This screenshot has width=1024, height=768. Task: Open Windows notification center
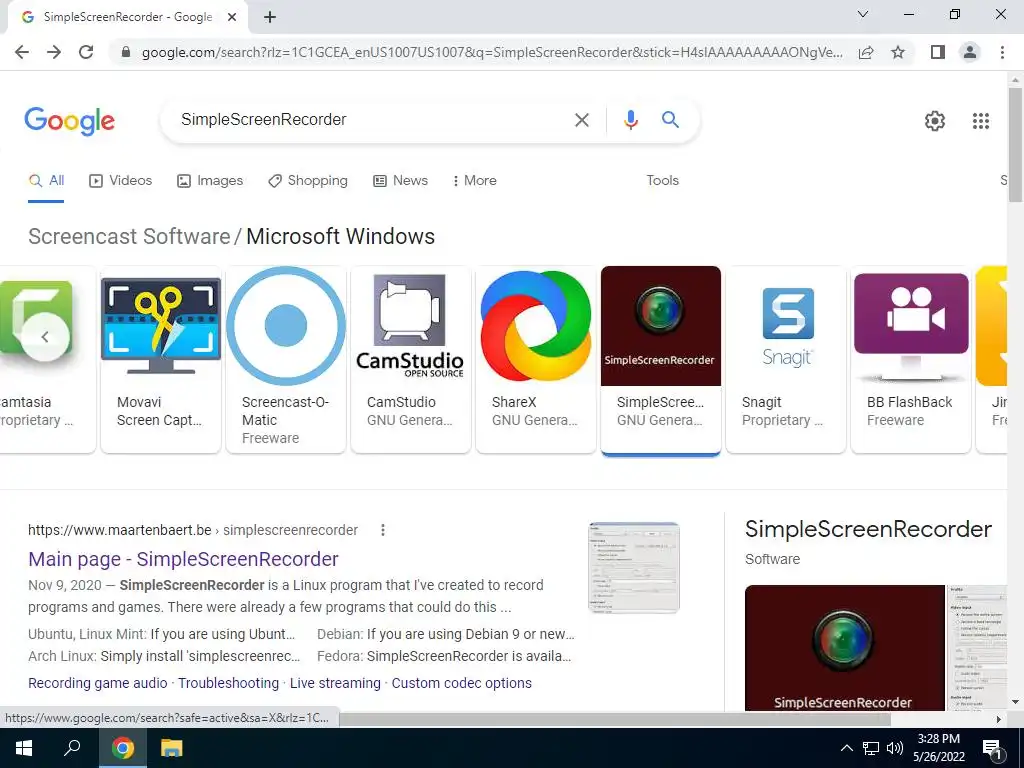[x=993, y=749]
